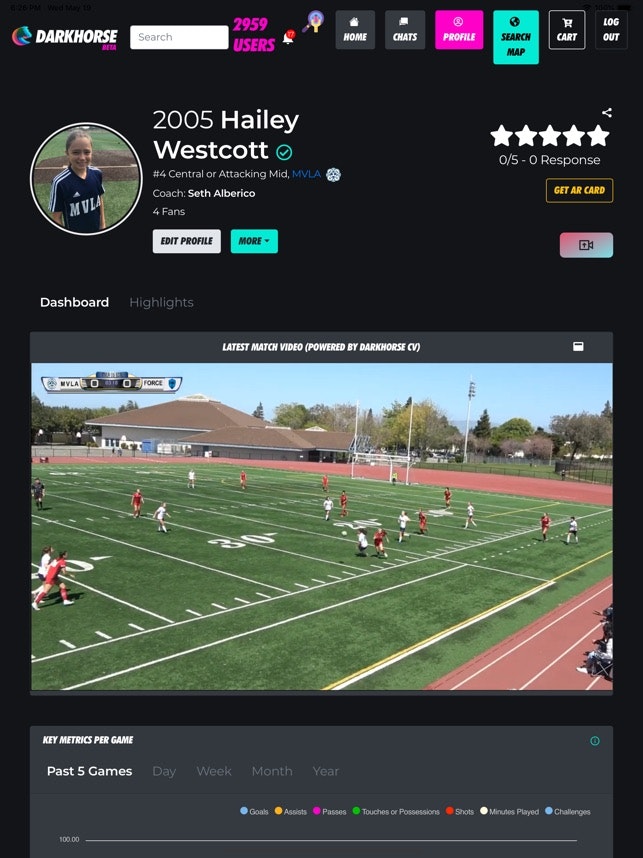Open the magnifier search avatar icon
The image size is (643, 858).
click(314, 22)
